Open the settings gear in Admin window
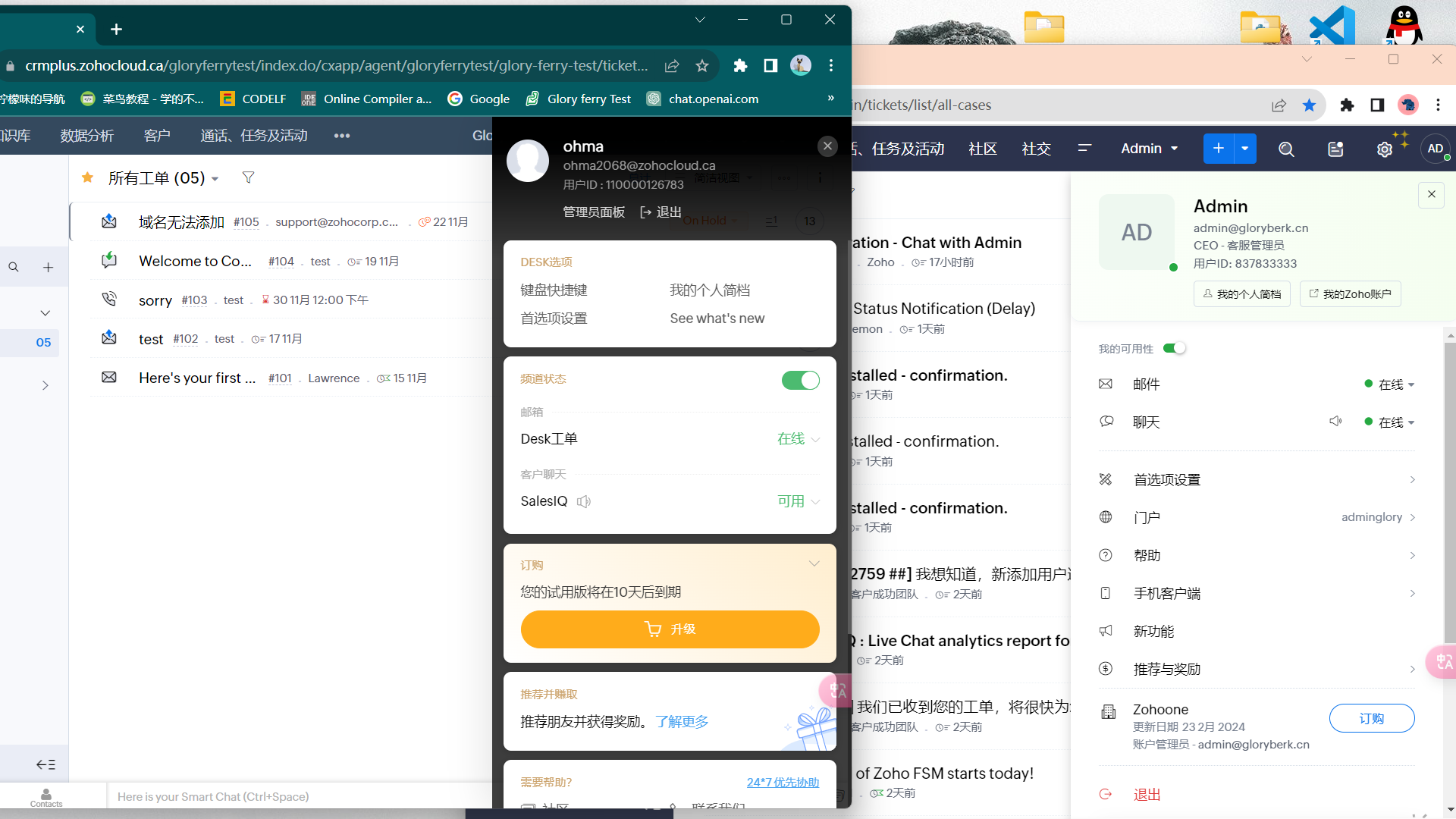 coord(1385,149)
